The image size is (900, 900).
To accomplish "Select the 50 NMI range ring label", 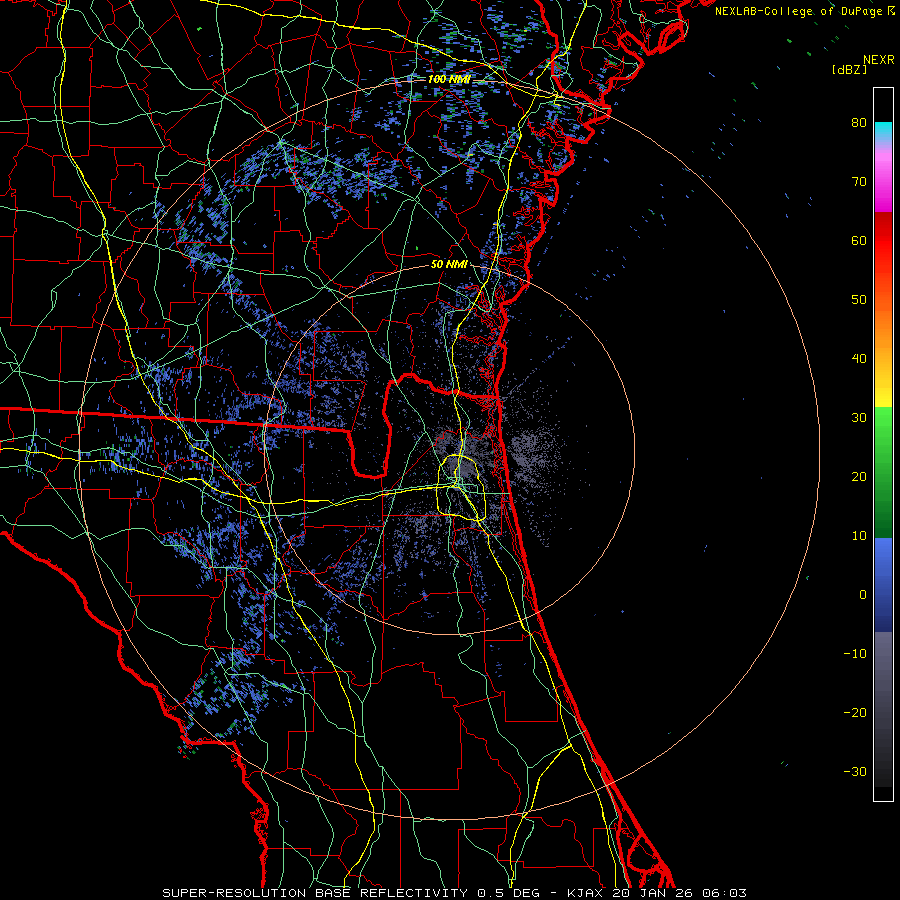I will click(449, 265).
